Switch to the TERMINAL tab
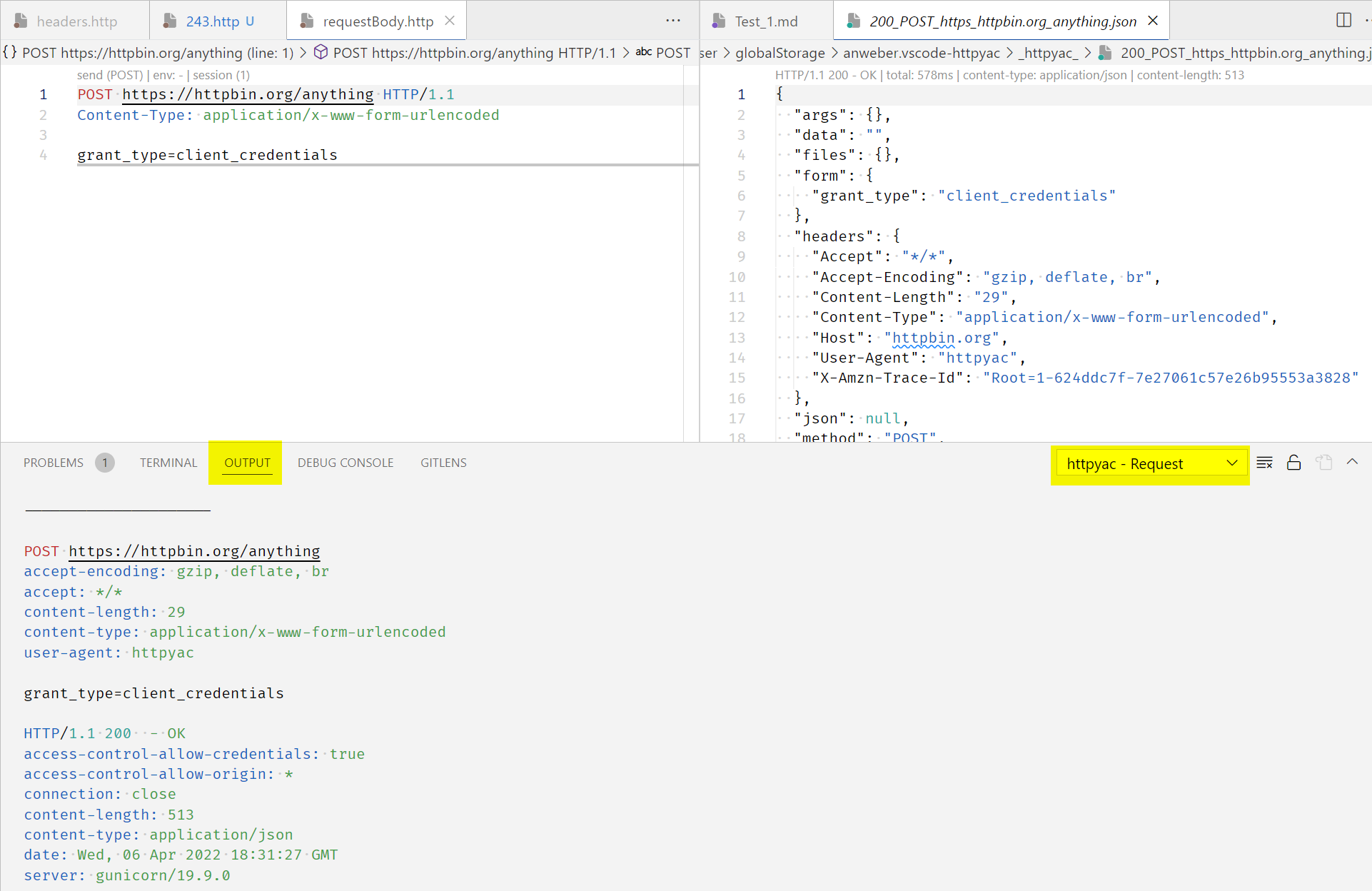 pos(168,462)
